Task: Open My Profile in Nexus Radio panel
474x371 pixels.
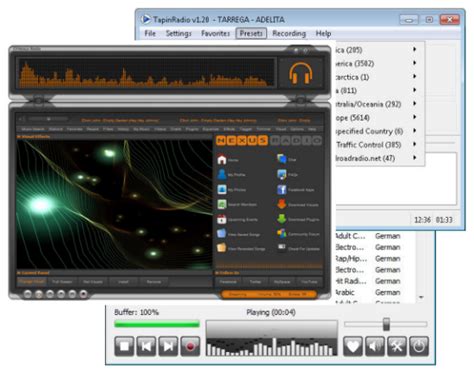Action: [x=222, y=174]
